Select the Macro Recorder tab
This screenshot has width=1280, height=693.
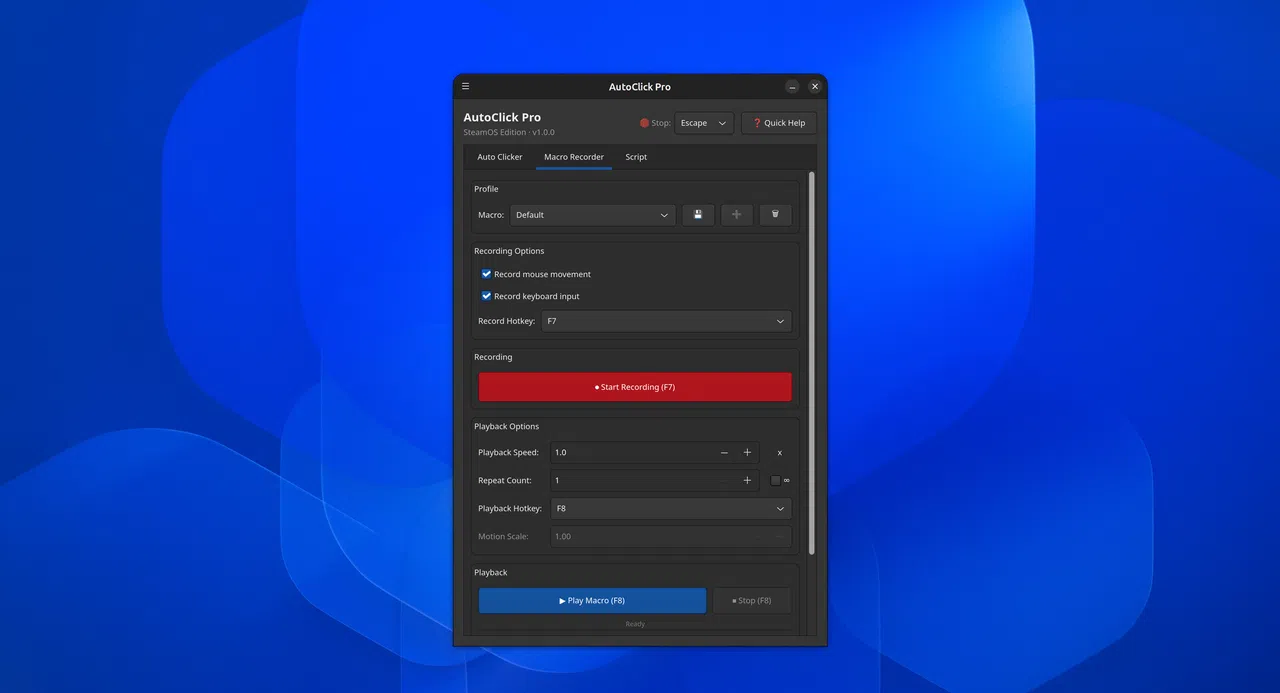[574, 157]
